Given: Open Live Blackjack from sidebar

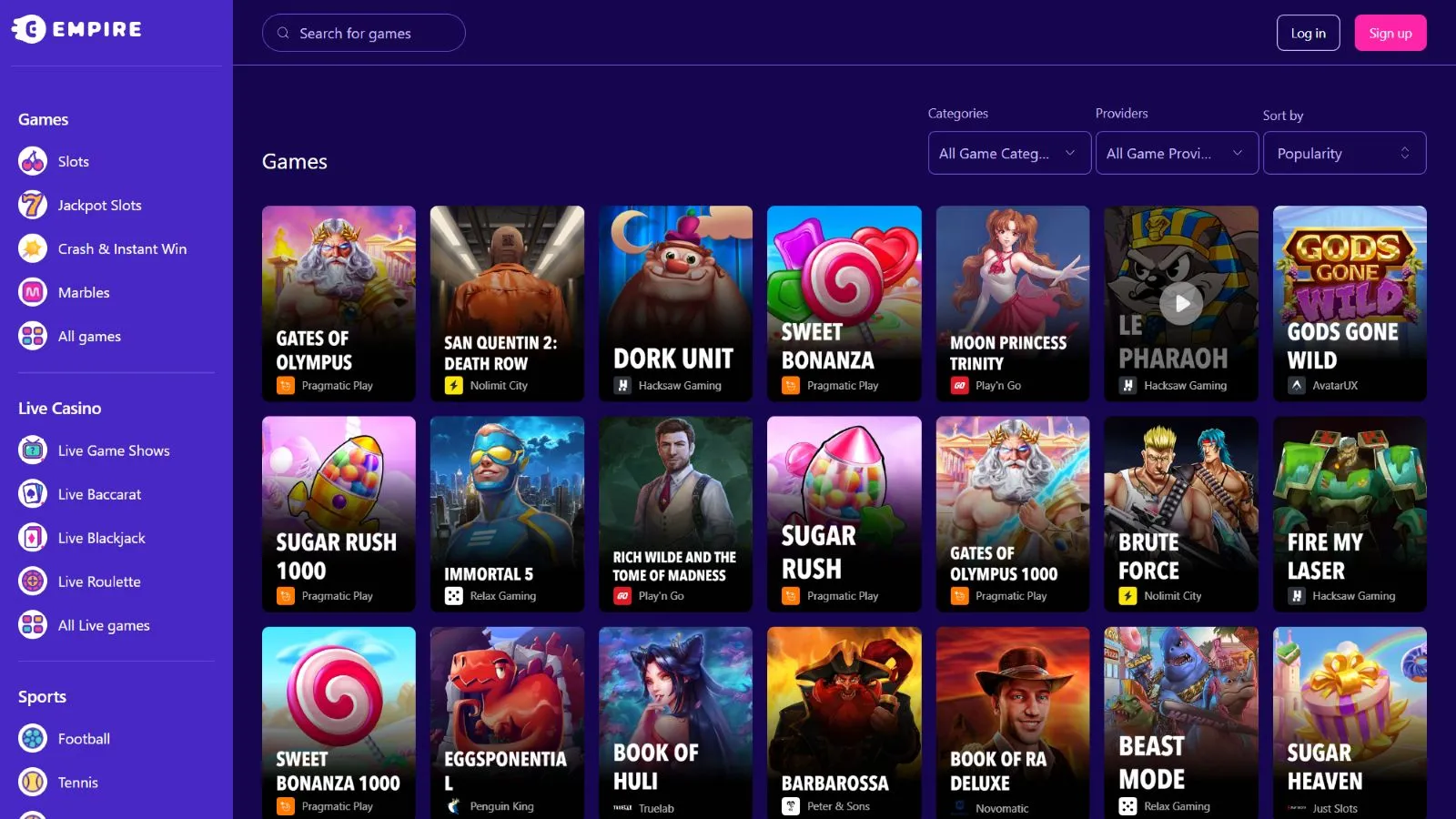Looking at the screenshot, I should (101, 538).
